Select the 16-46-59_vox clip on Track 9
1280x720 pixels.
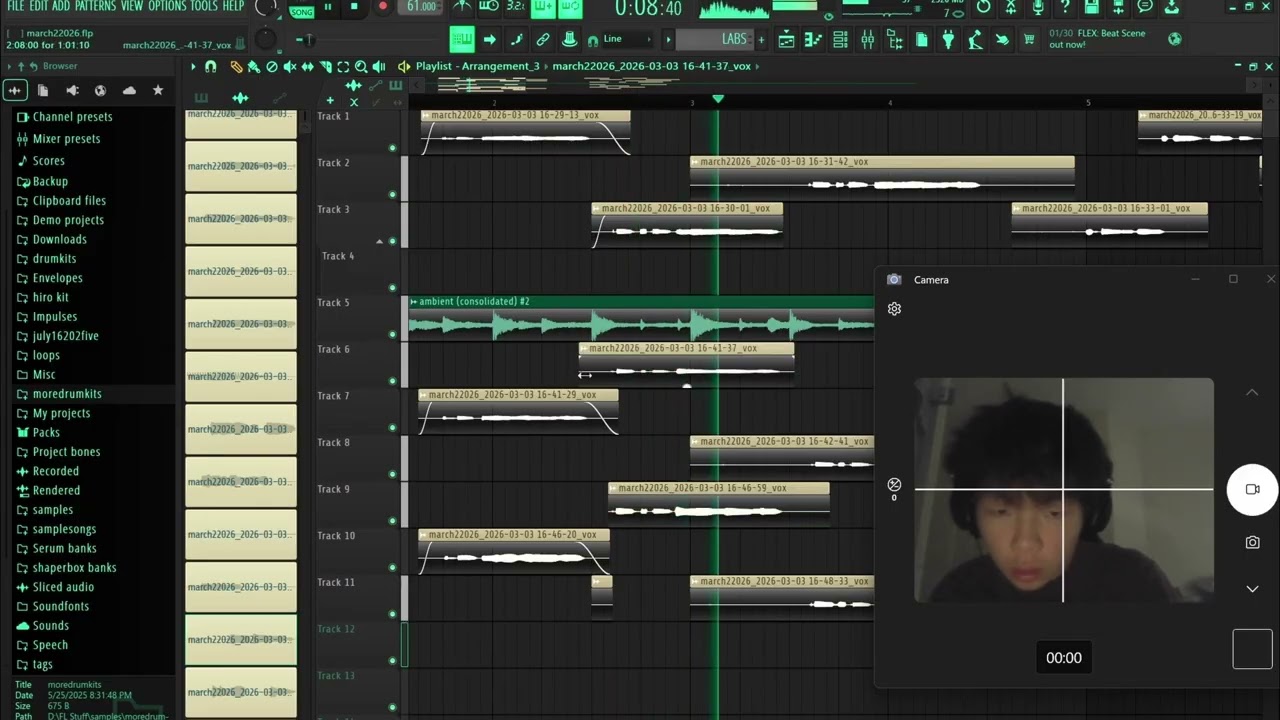tap(719, 503)
